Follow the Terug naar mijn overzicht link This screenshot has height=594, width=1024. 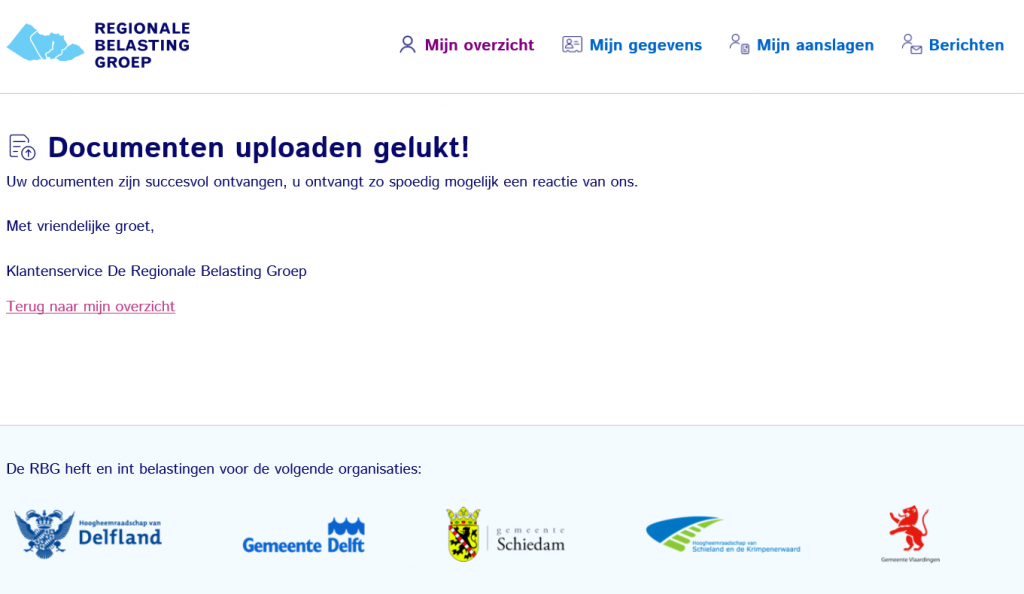click(91, 306)
